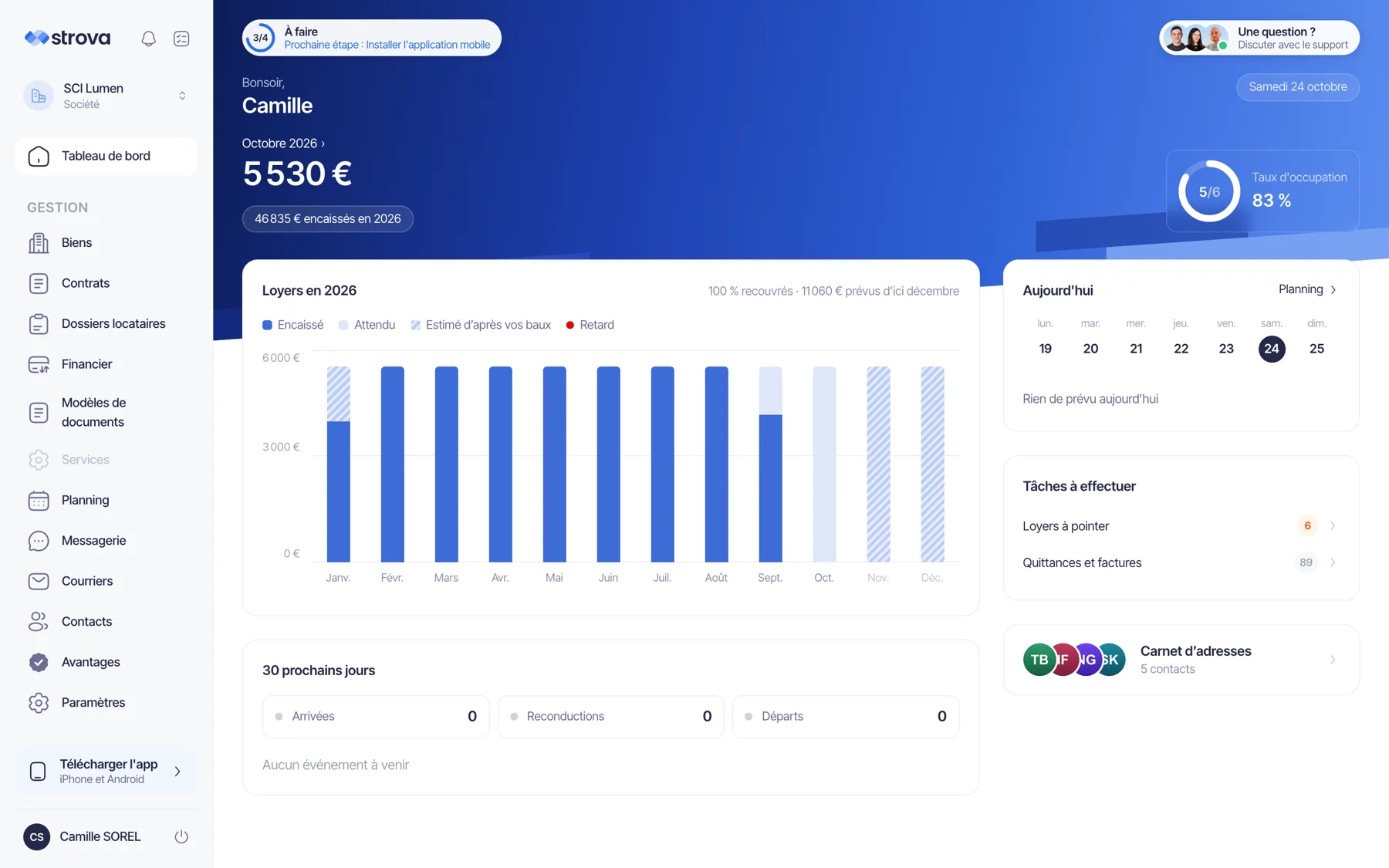Image resolution: width=1389 pixels, height=868 pixels.
Task: Click the Planning calendar icon in sidebar
Action: [39, 500]
